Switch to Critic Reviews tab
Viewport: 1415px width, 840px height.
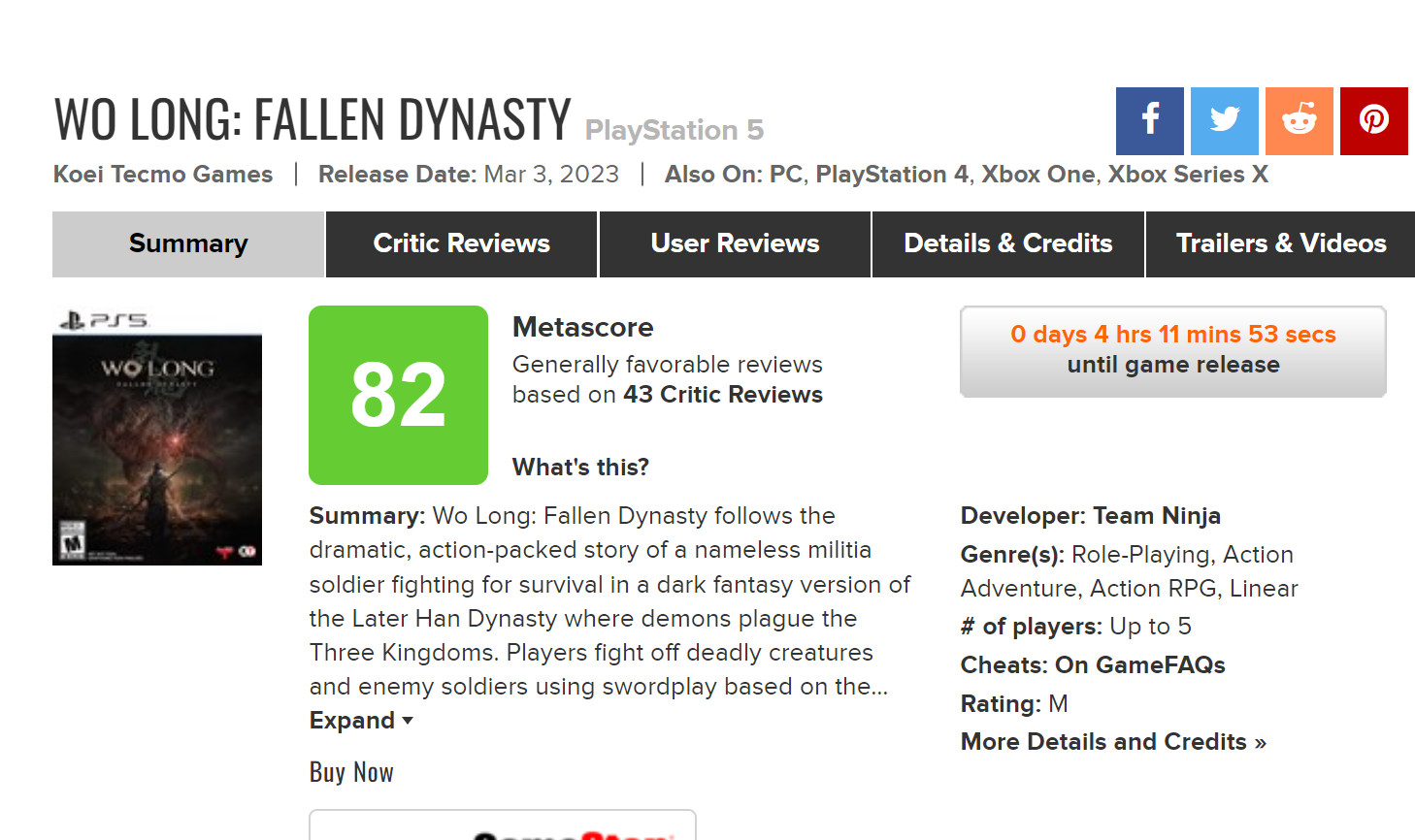[x=462, y=244]
